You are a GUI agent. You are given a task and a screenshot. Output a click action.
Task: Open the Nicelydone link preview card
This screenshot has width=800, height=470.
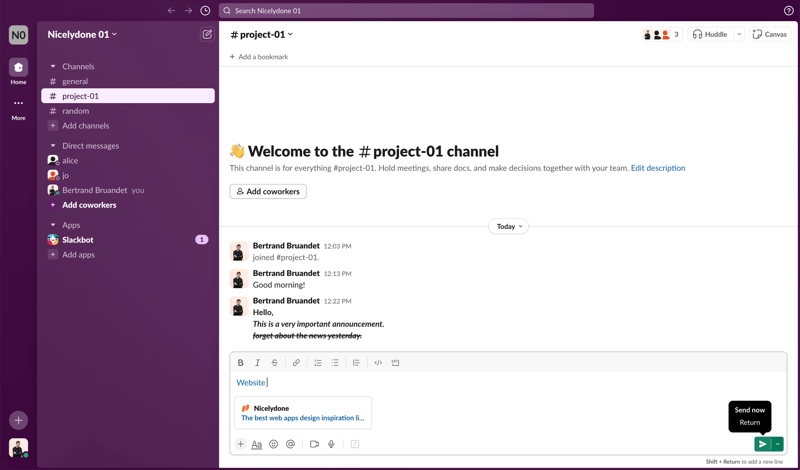(x=303, y=413)
